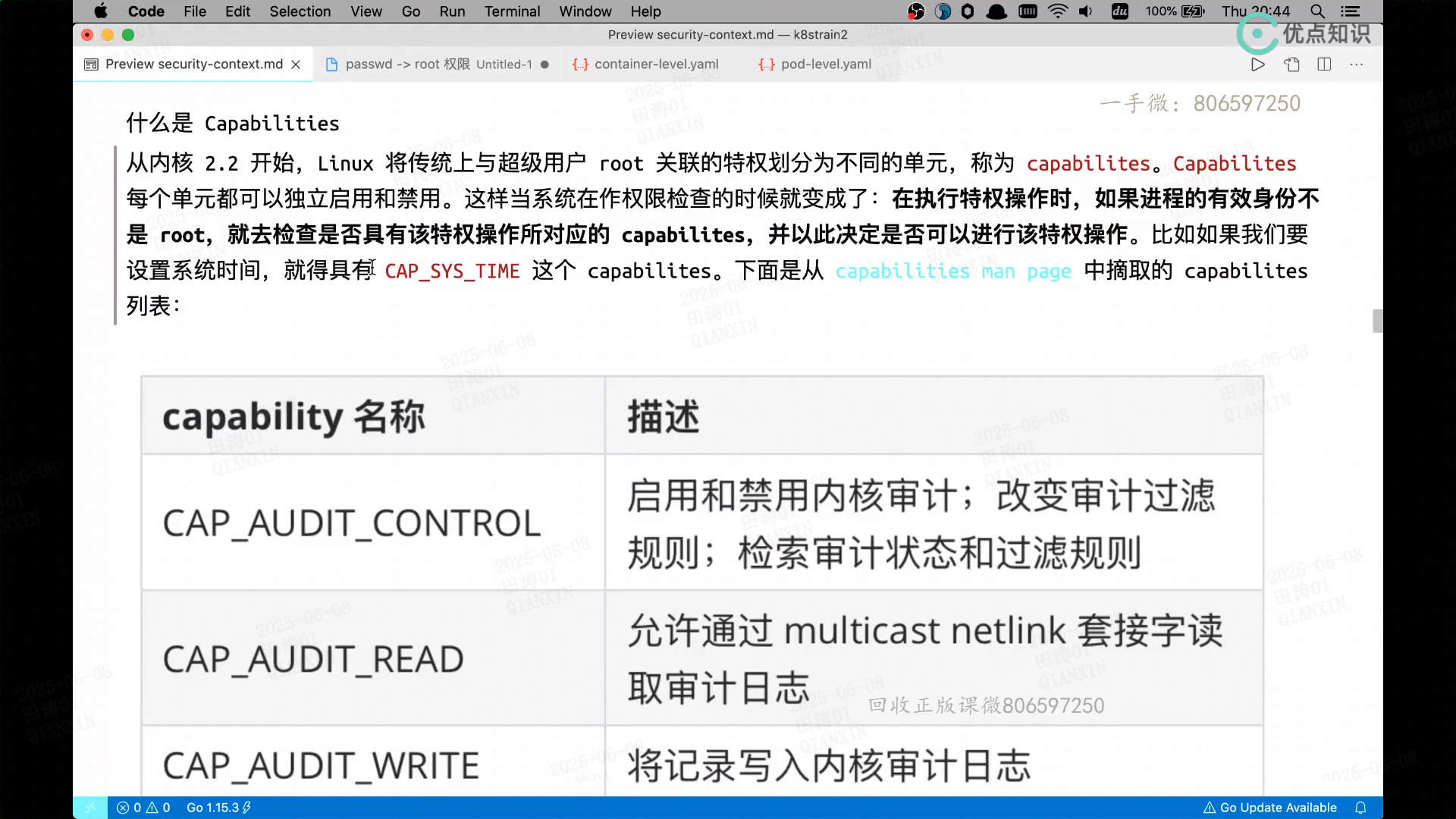Screen dimensions: 1456x819
Task: Click the Go 1.15.3 version status item
Action: pyautogui.click(x=218, y=808)
